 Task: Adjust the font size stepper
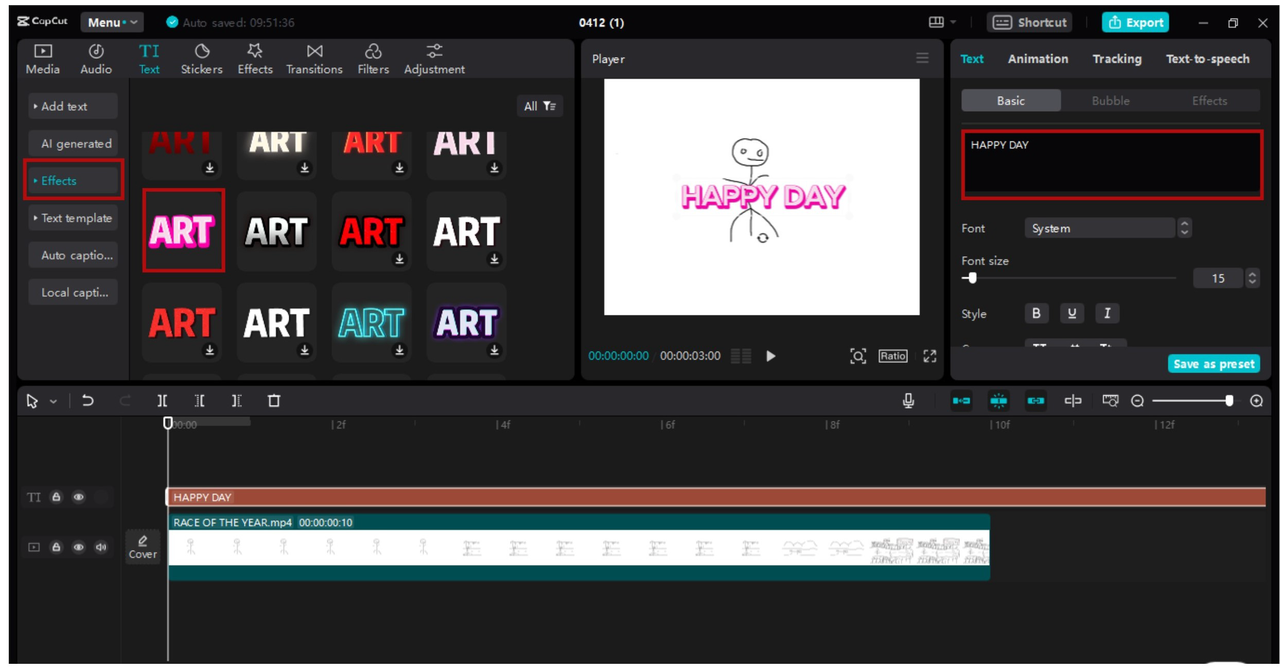point(1253,278)
